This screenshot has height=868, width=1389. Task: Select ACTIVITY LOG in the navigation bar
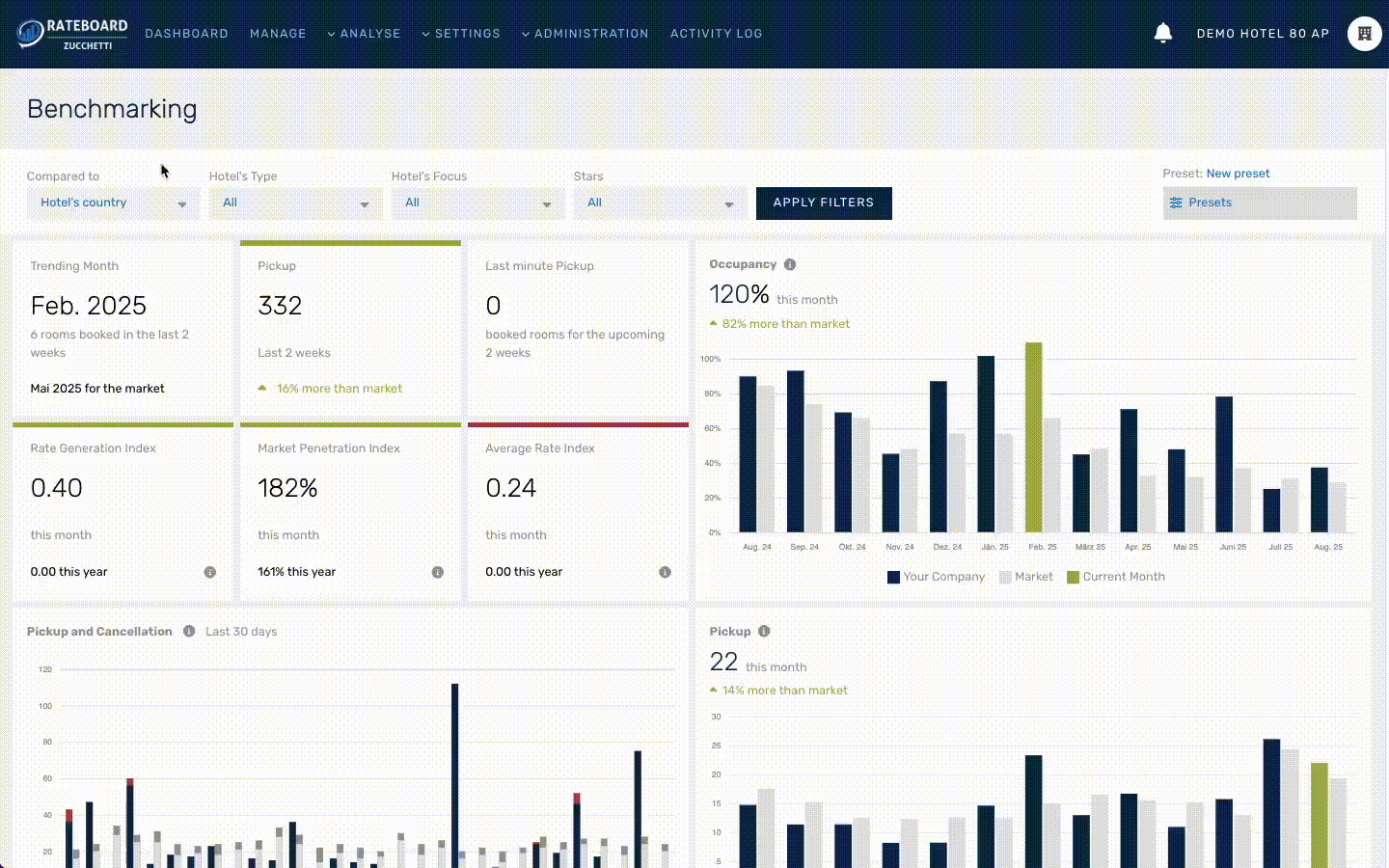pyautogui.click(x=716, y=33)
